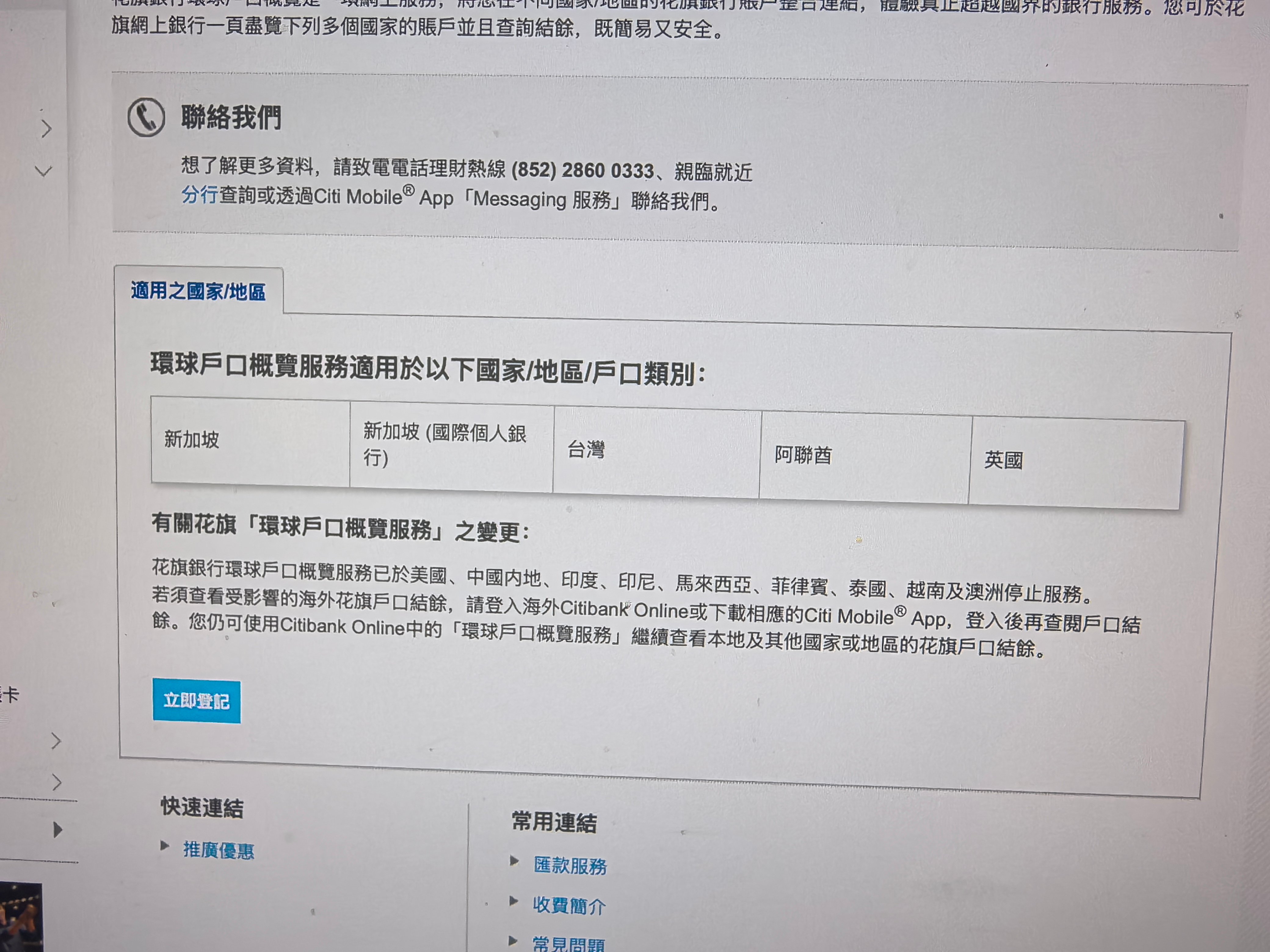Click the 有關花旗「環球戶口概覽服務」之變更 heading

[x=340, y=527]
